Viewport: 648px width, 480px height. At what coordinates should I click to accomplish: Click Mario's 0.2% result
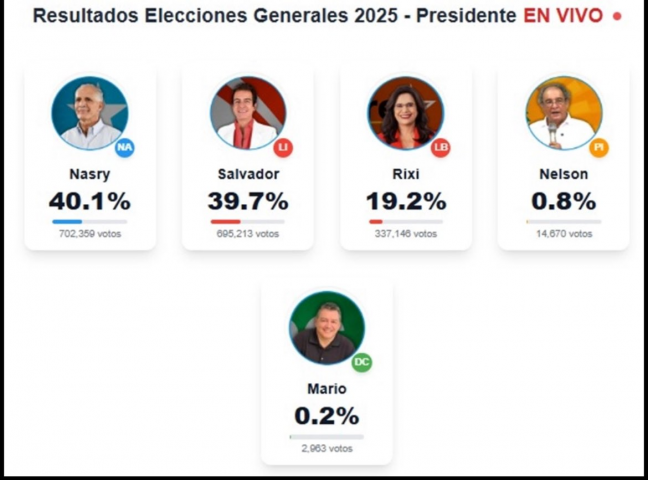click(x=326, y=416)
